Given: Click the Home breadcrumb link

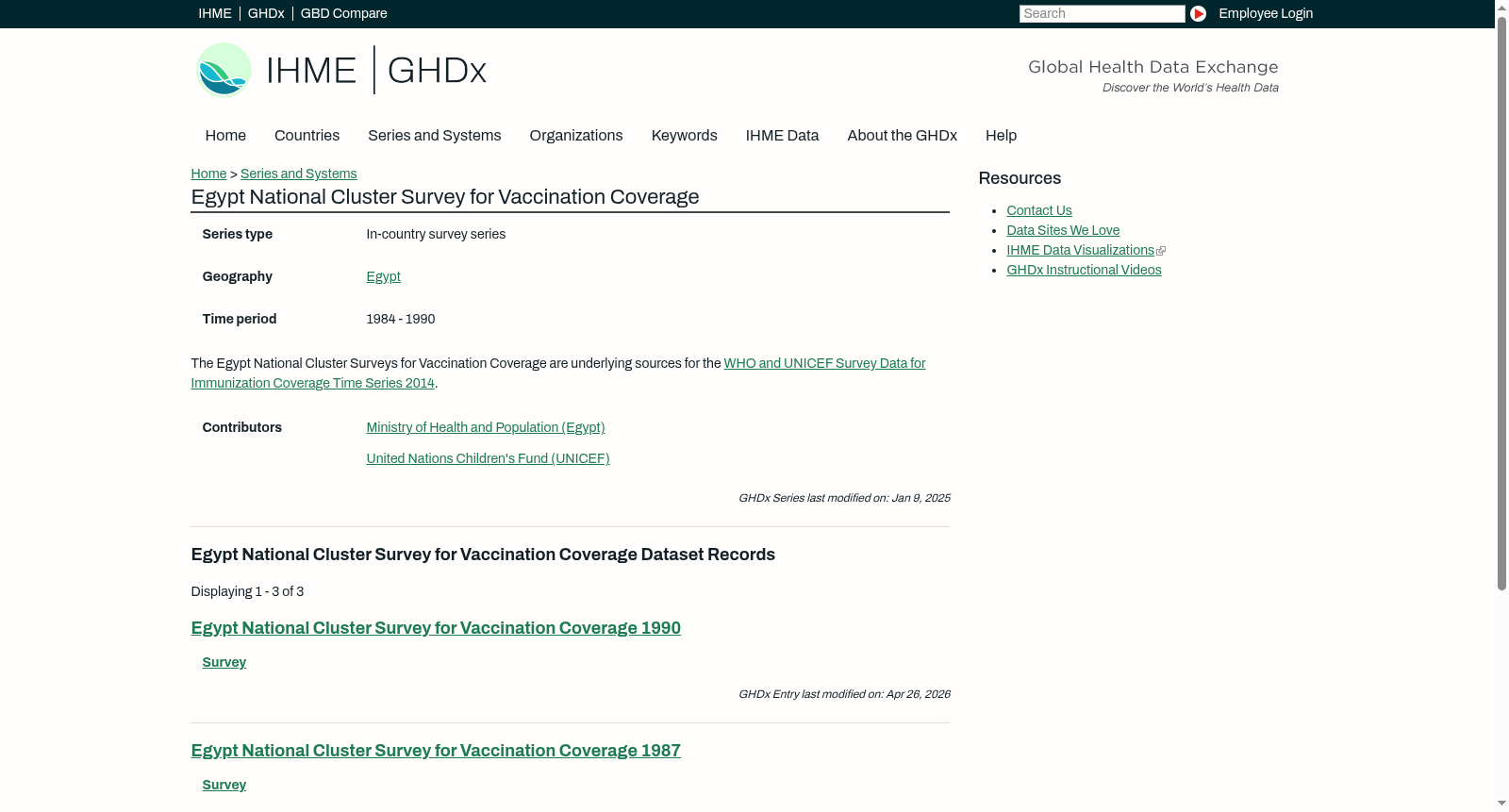Looking at the screenshot, I should point(208,174).
